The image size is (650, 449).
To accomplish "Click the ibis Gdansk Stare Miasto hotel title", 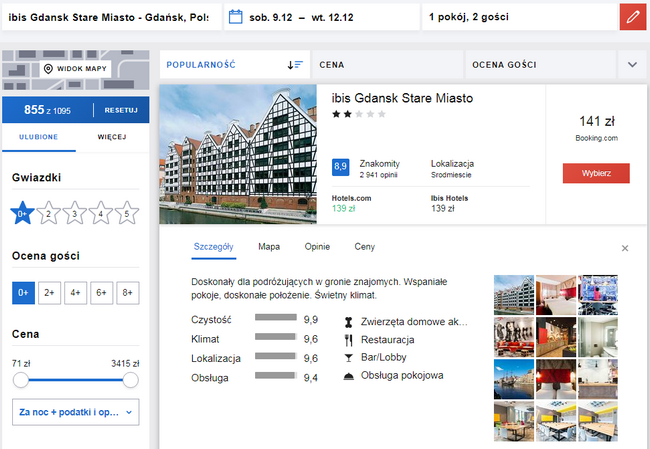I will coord(402,98).
